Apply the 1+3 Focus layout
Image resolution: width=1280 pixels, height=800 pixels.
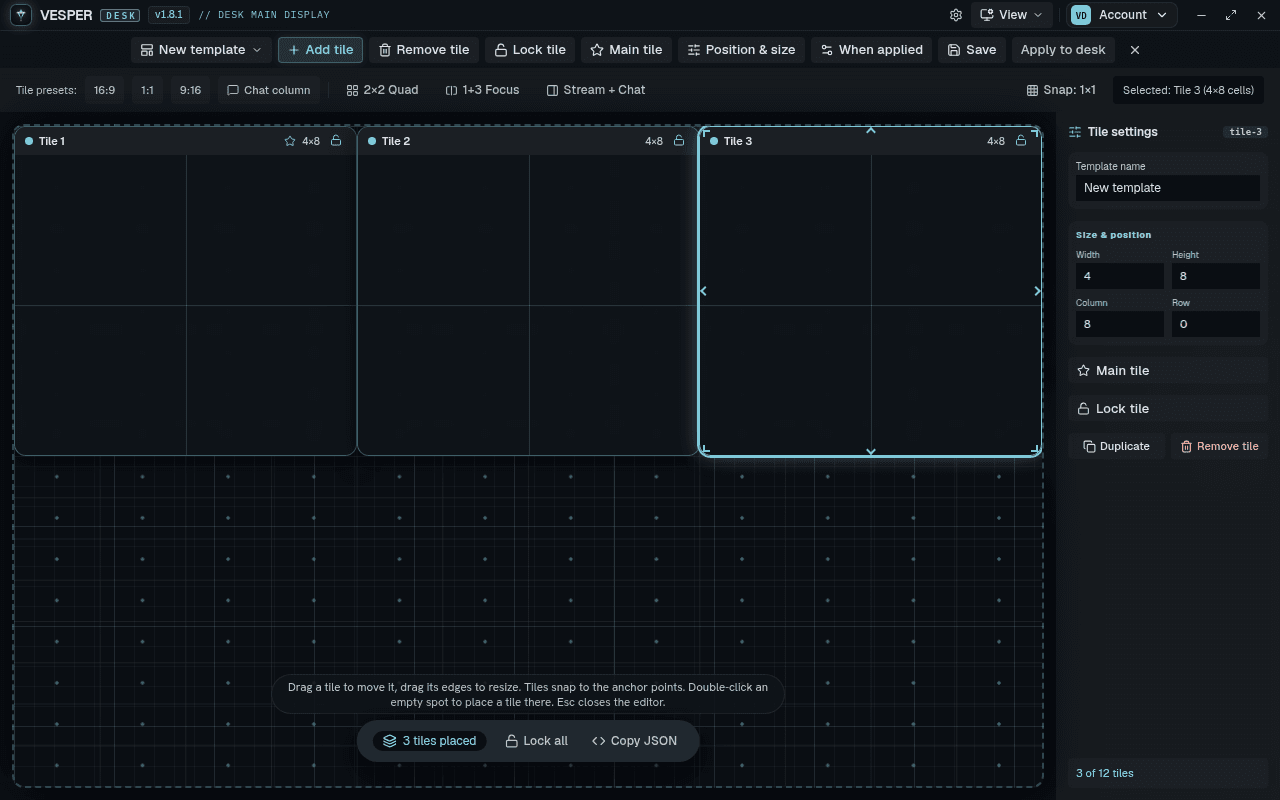[x=482, y=90]
